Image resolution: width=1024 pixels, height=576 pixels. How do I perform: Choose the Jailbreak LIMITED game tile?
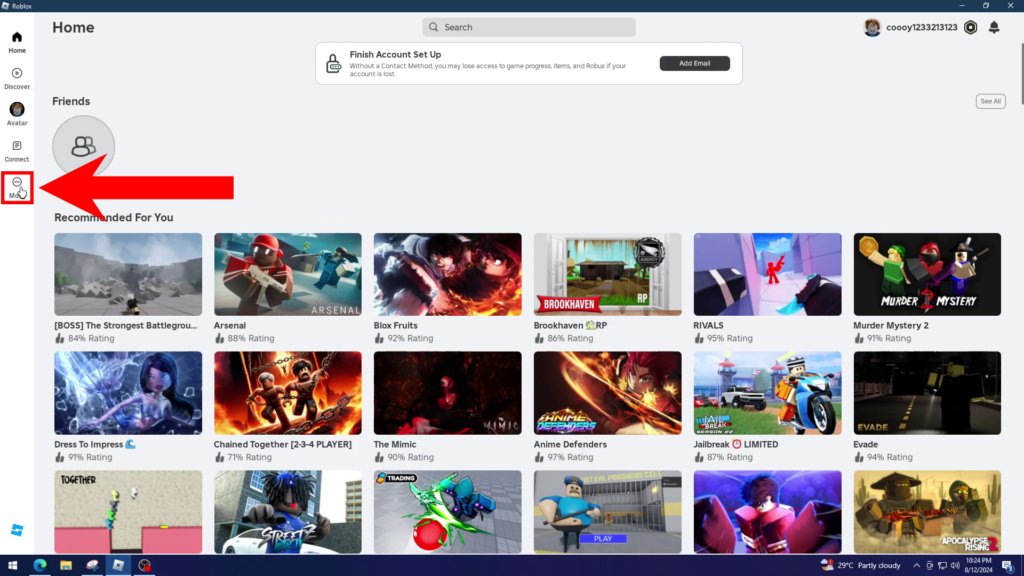tap(767, 393)
